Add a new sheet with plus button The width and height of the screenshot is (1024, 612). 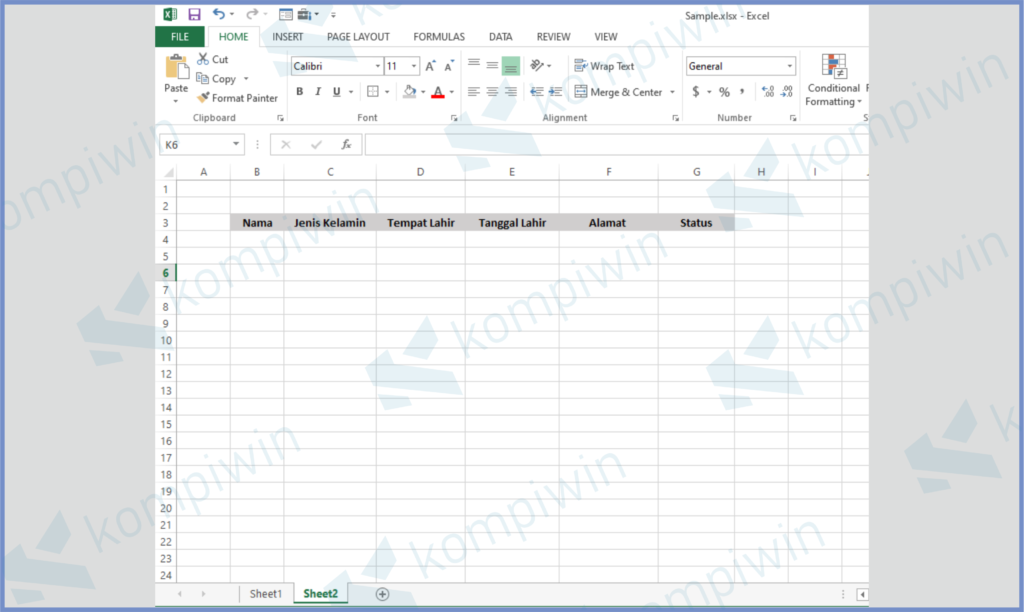point(382,594)
